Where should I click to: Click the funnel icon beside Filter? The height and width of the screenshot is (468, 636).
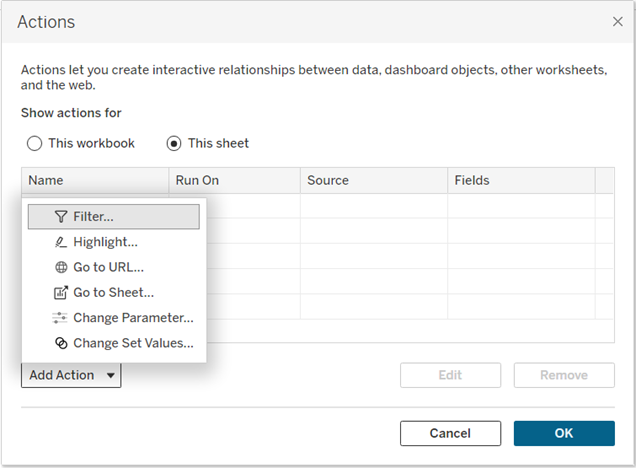[61, 217]
